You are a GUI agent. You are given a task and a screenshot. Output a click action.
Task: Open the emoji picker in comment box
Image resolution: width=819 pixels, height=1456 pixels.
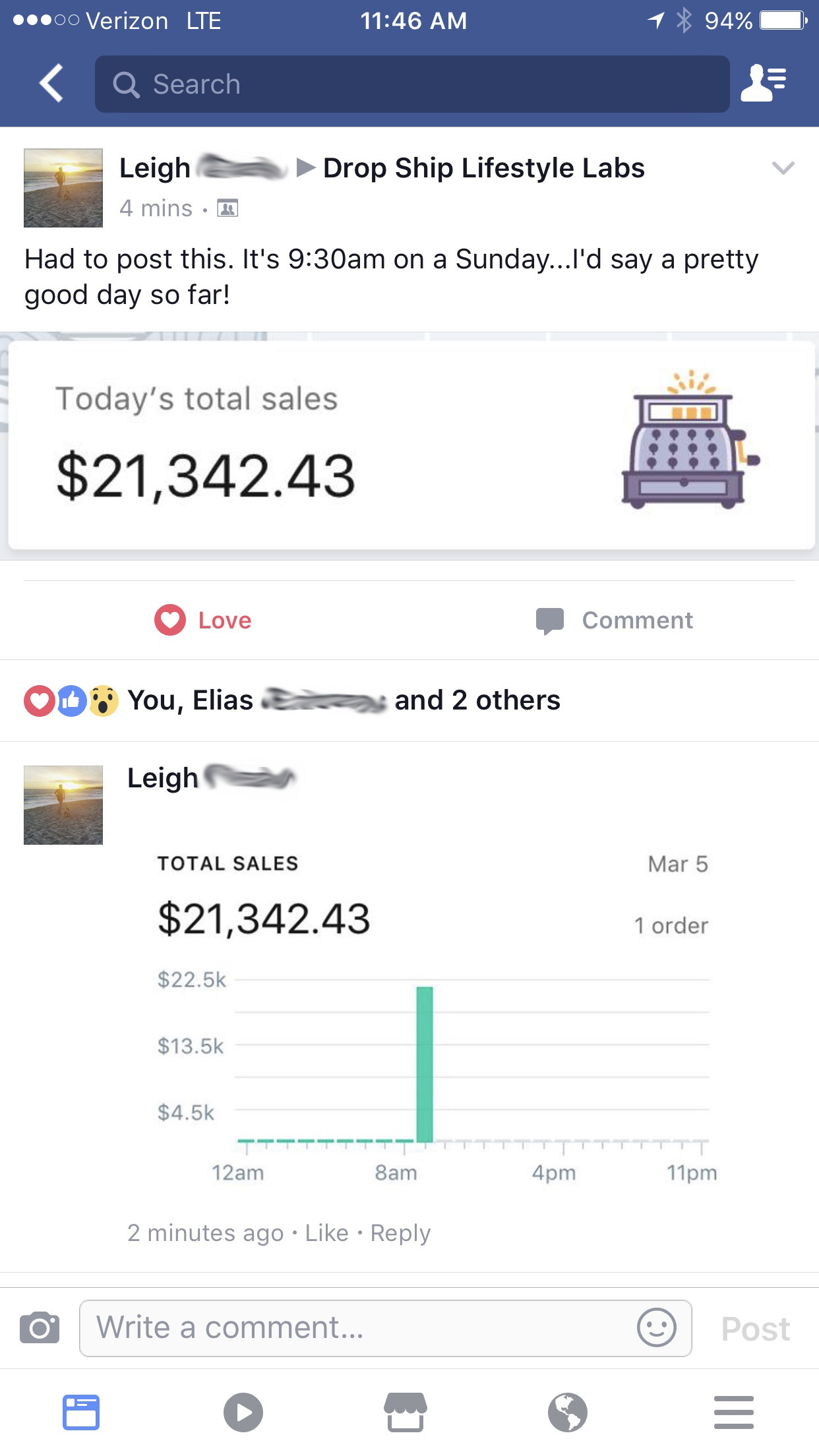pyautogui.click(x=656, y=1327)
